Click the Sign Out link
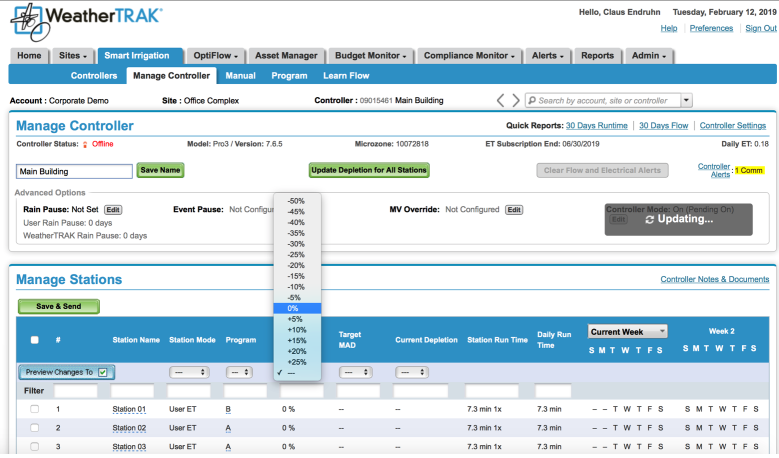The image size is (779, 458). (x=761, y=28)
